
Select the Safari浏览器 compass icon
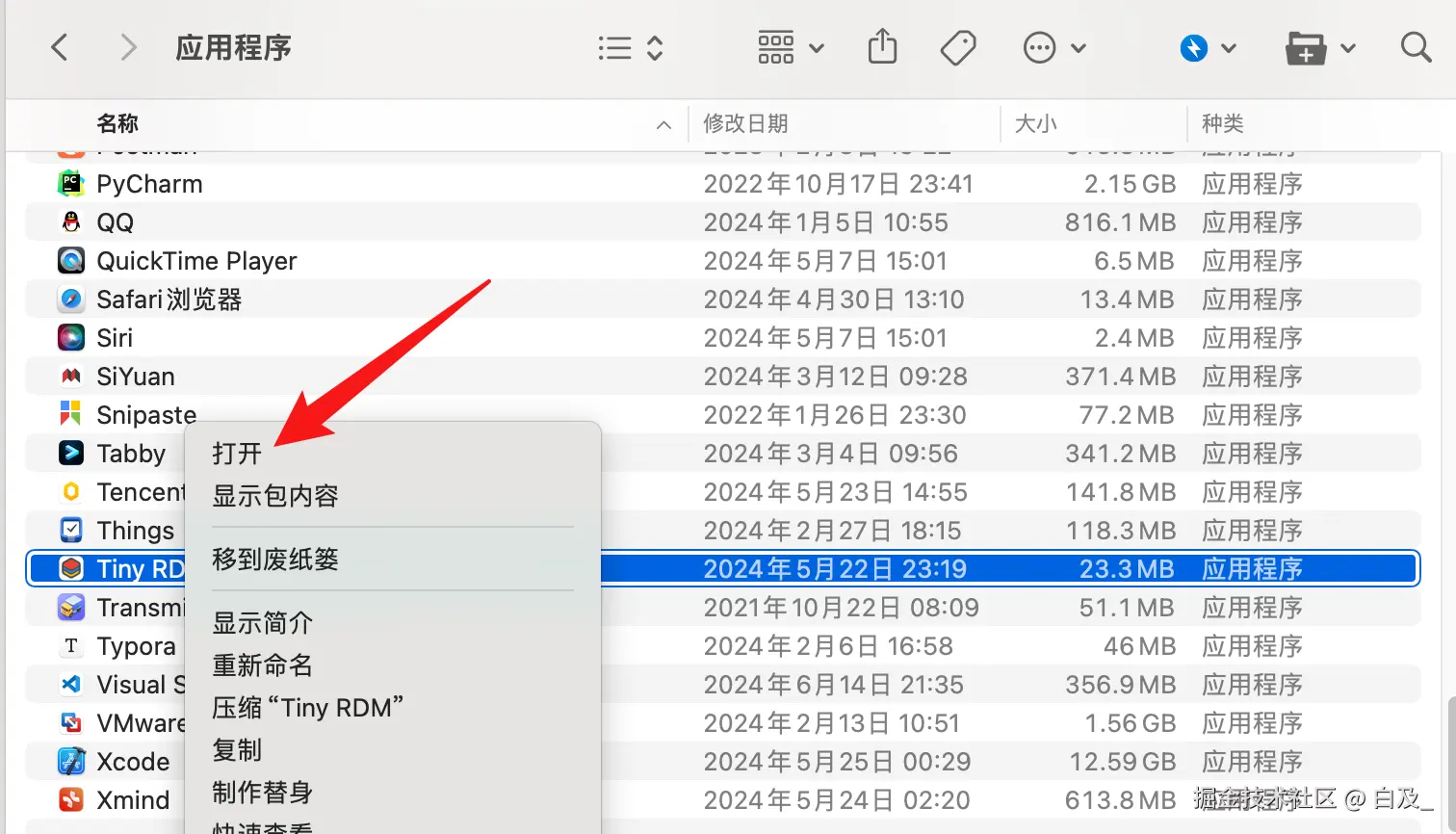pos(71,299)
